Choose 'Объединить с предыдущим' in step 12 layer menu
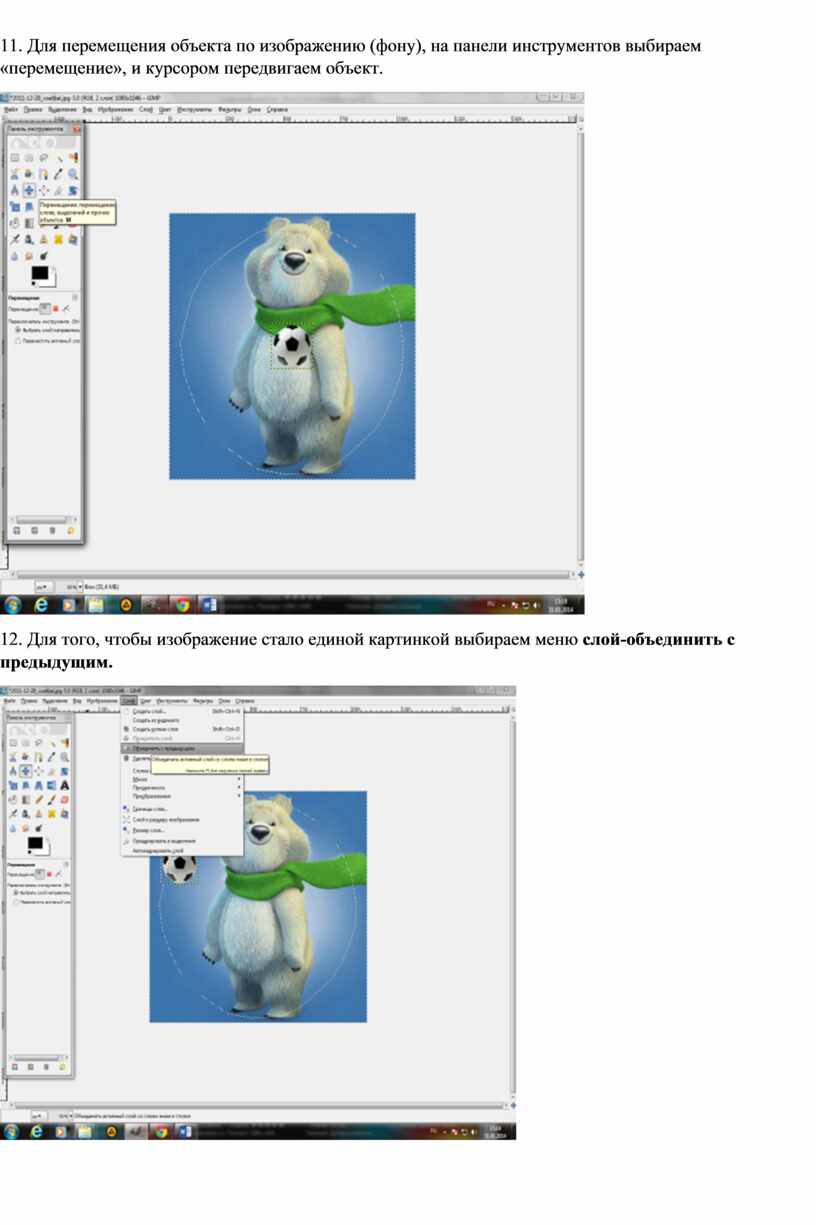The image size is (816, 1225). click(182, 748)
